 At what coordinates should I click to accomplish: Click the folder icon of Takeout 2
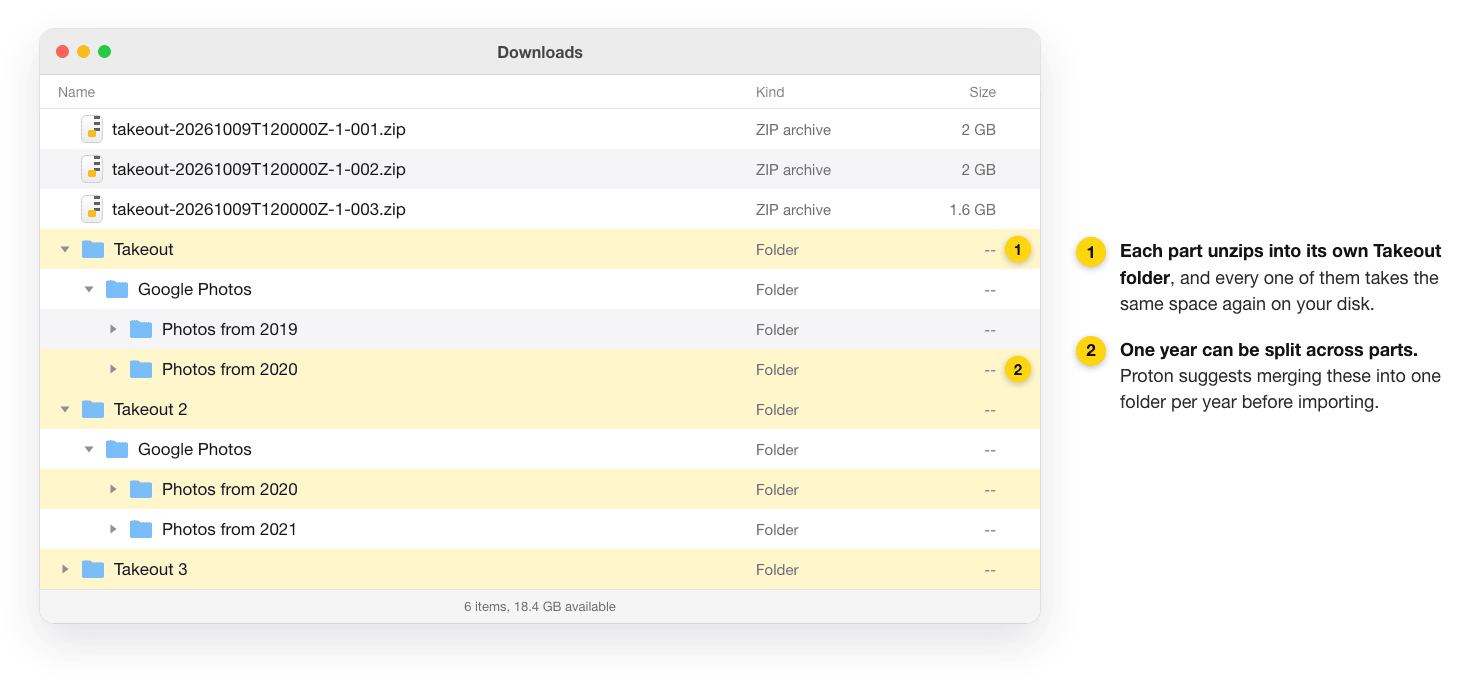coord(93,409)
